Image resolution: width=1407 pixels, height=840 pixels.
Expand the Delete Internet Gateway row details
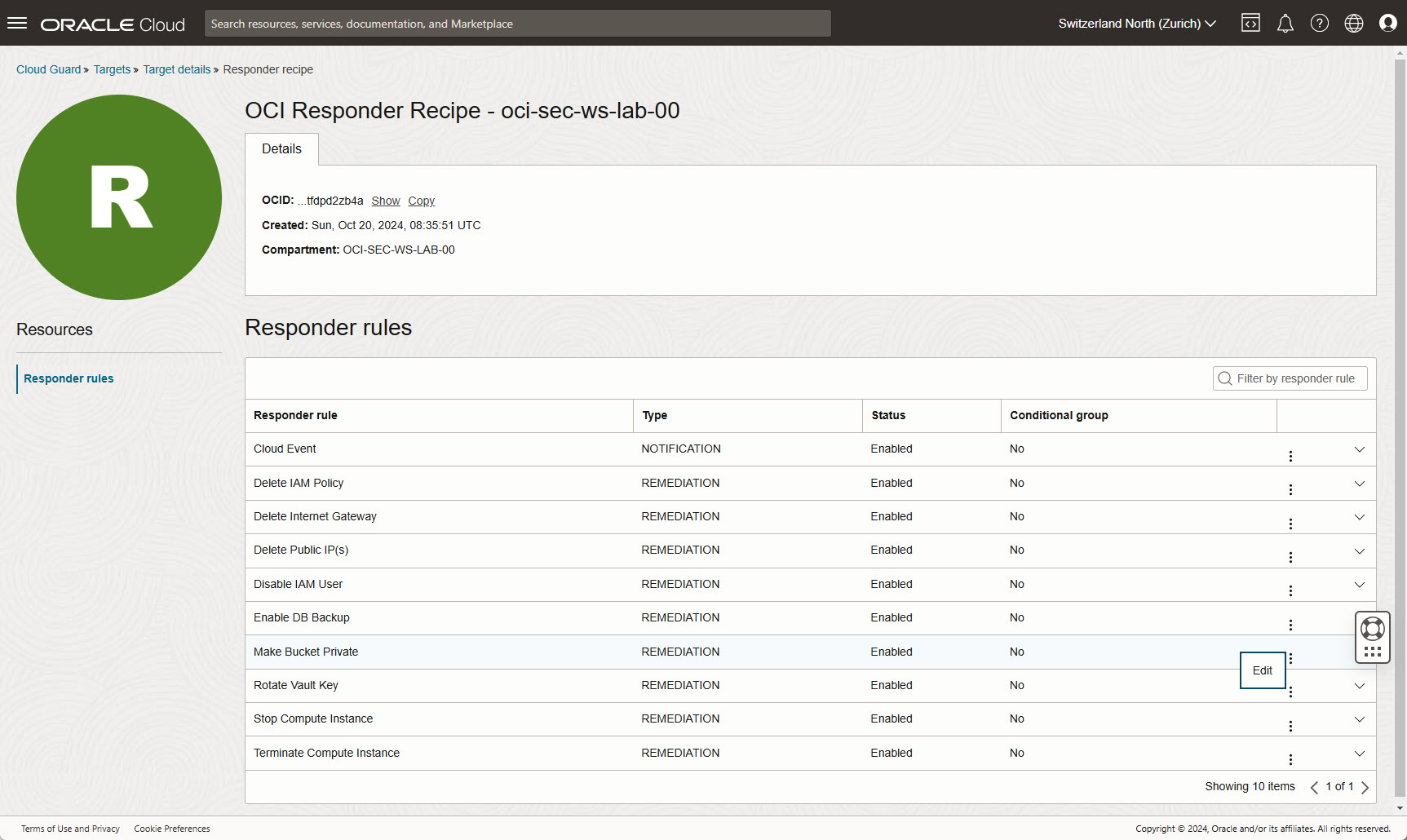click(1360, 517)
